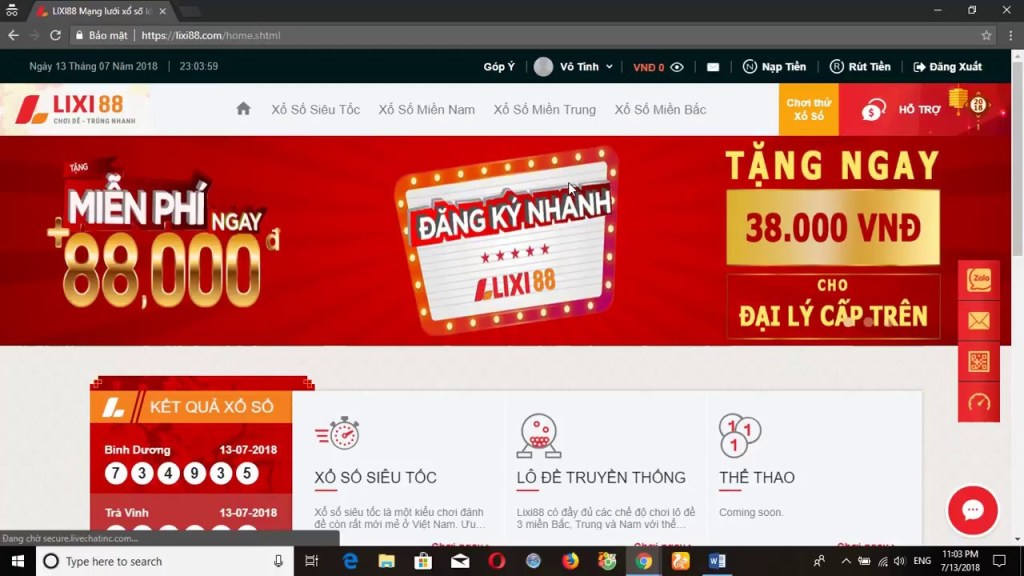The image size is (1024, 576).
Task: Select the first banner carousel dot
Action: 848,322
